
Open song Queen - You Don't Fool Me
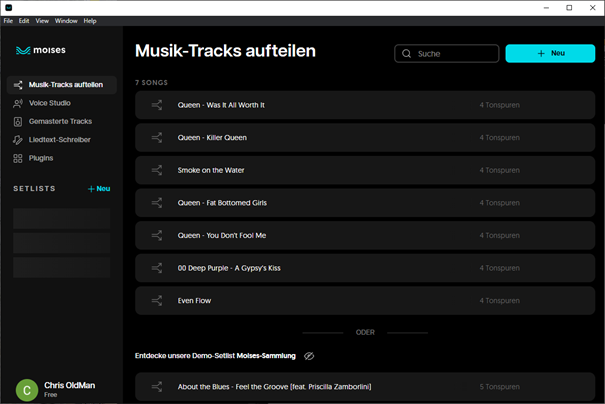click(365, 235)
